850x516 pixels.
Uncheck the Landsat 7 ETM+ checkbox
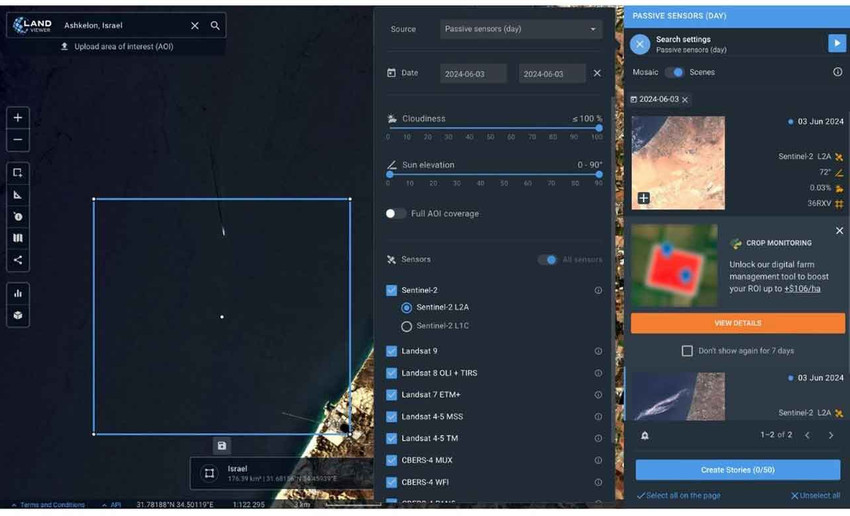391,395
